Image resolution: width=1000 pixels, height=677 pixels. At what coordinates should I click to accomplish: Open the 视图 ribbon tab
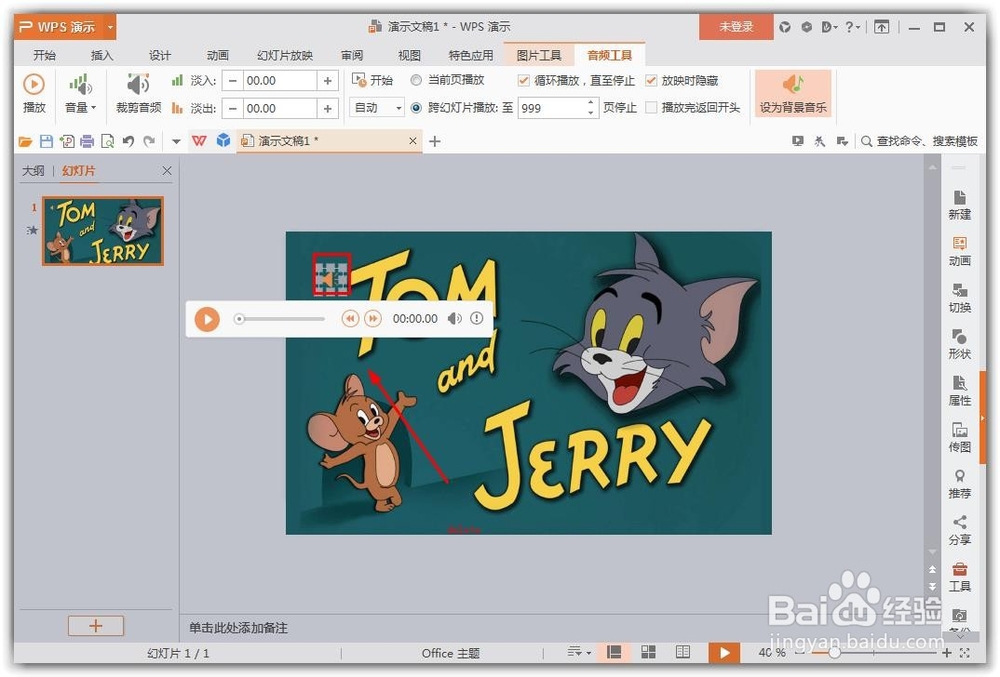(409, 55)
